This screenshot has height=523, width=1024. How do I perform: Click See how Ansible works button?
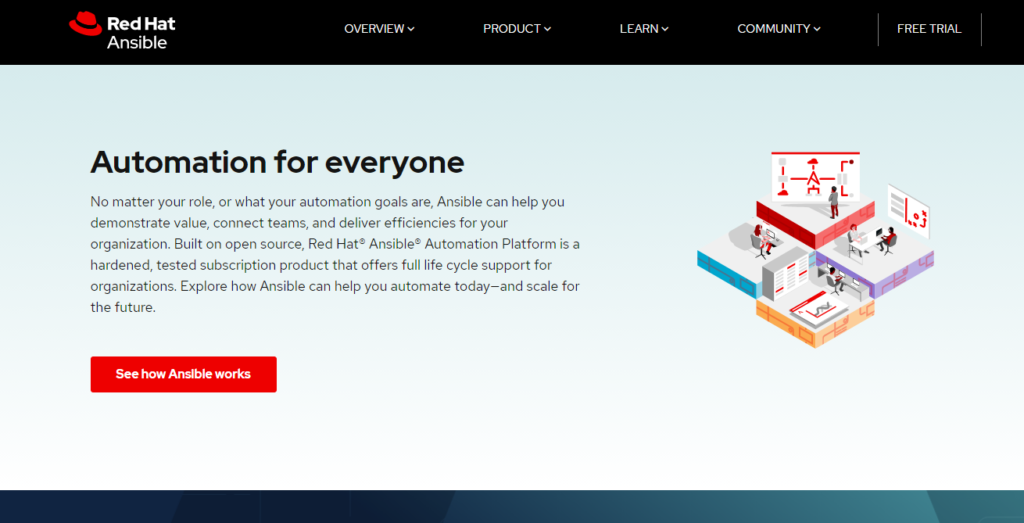(x=184, y=374)
